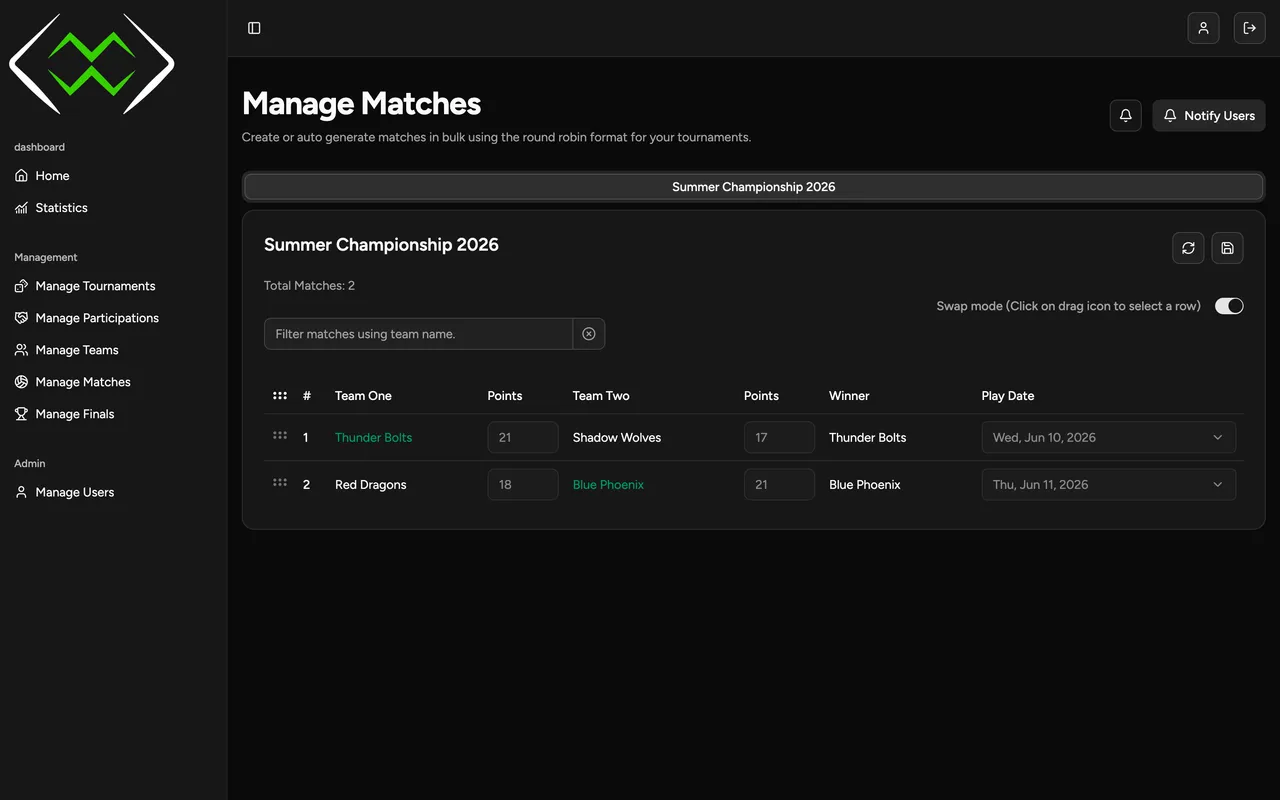Click Thunder Bolts points field showing 21

(x=523, y=437)
